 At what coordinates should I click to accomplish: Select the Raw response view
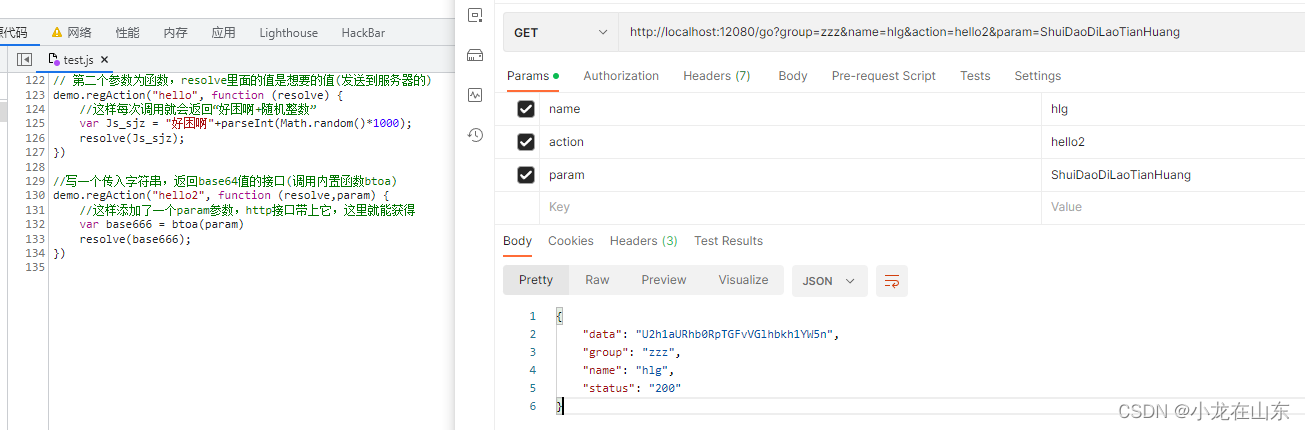click(x=597, y=280)
